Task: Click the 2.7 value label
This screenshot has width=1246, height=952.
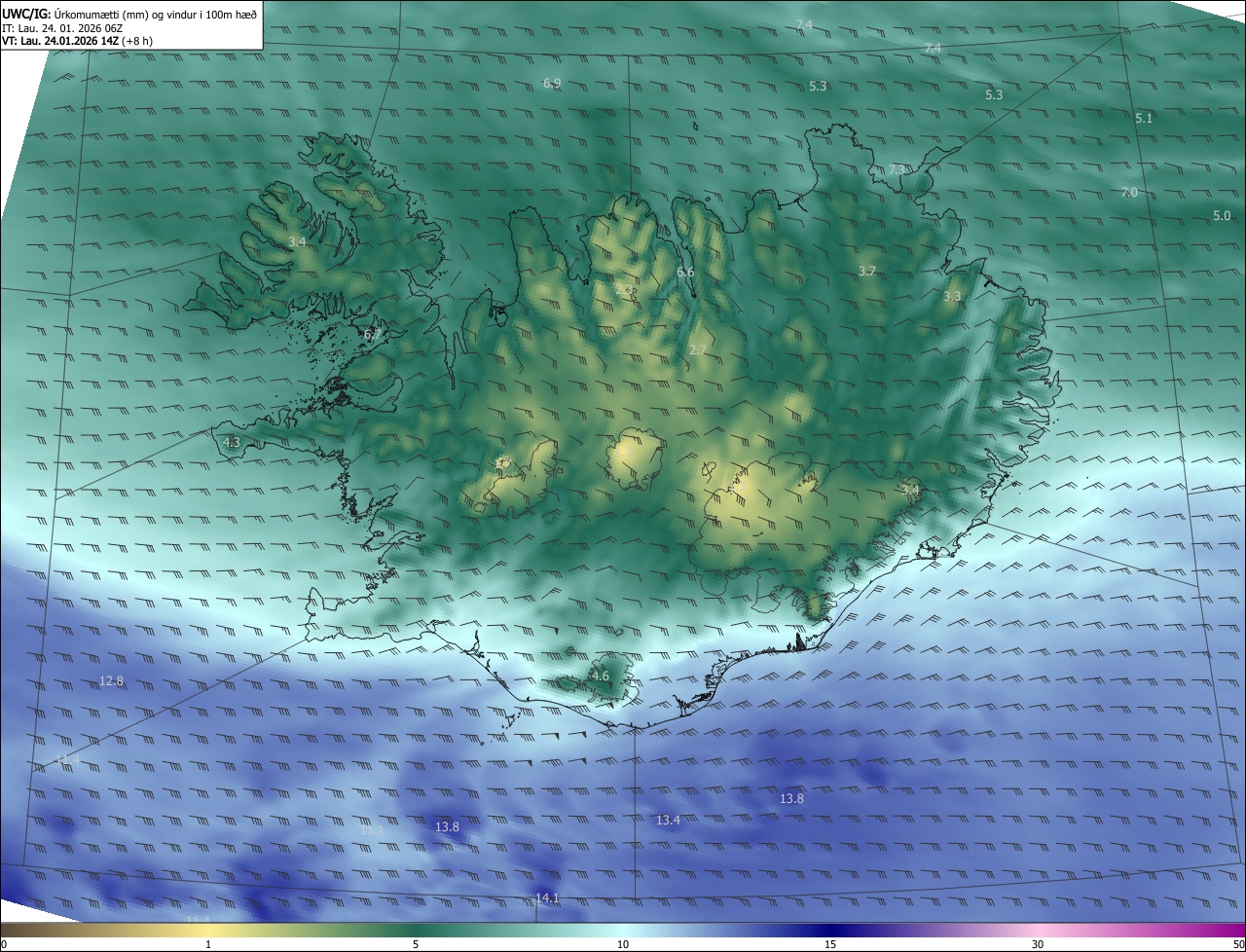Action: pos(697,349)
